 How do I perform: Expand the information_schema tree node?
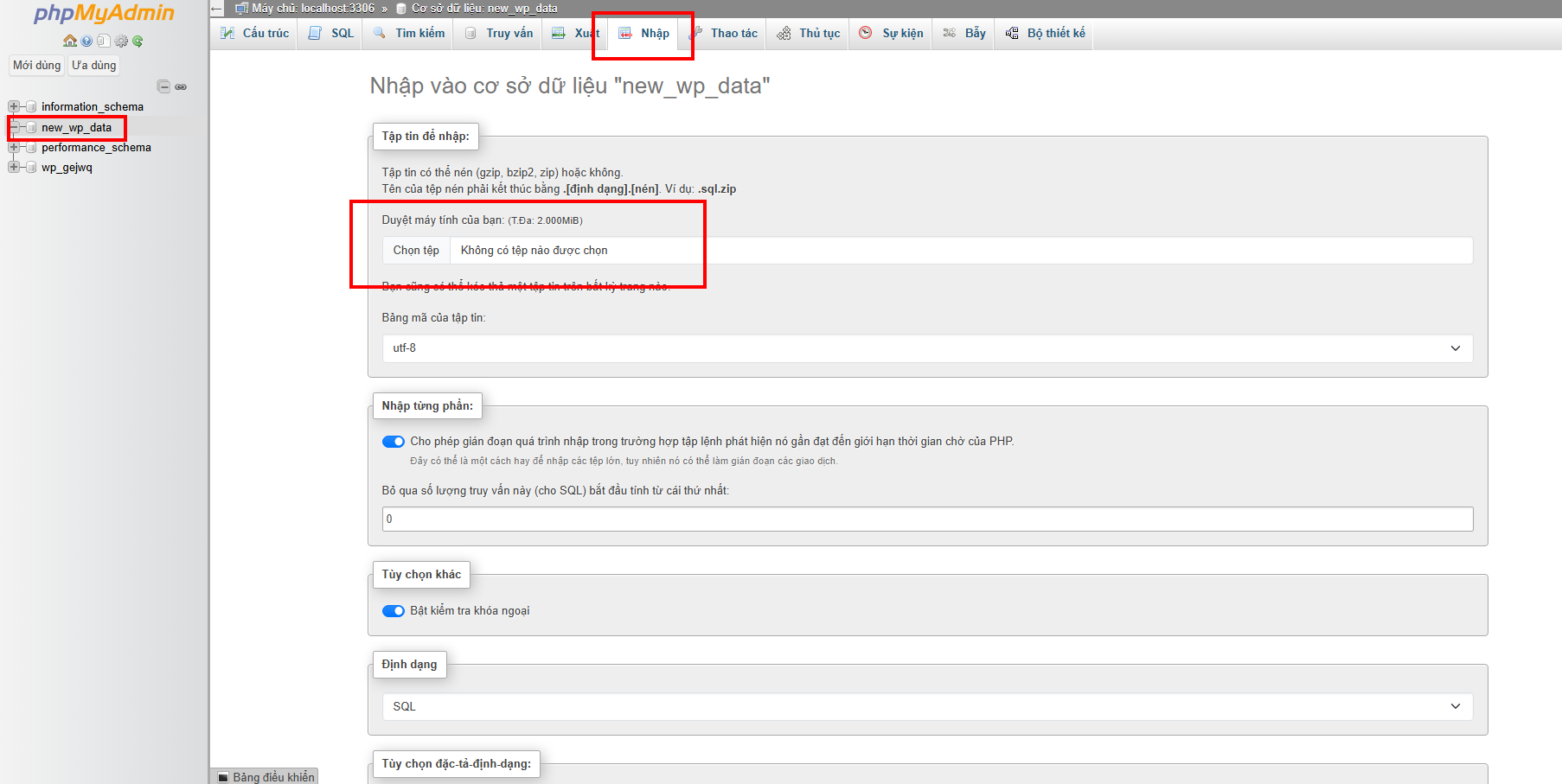coord(14,106)
